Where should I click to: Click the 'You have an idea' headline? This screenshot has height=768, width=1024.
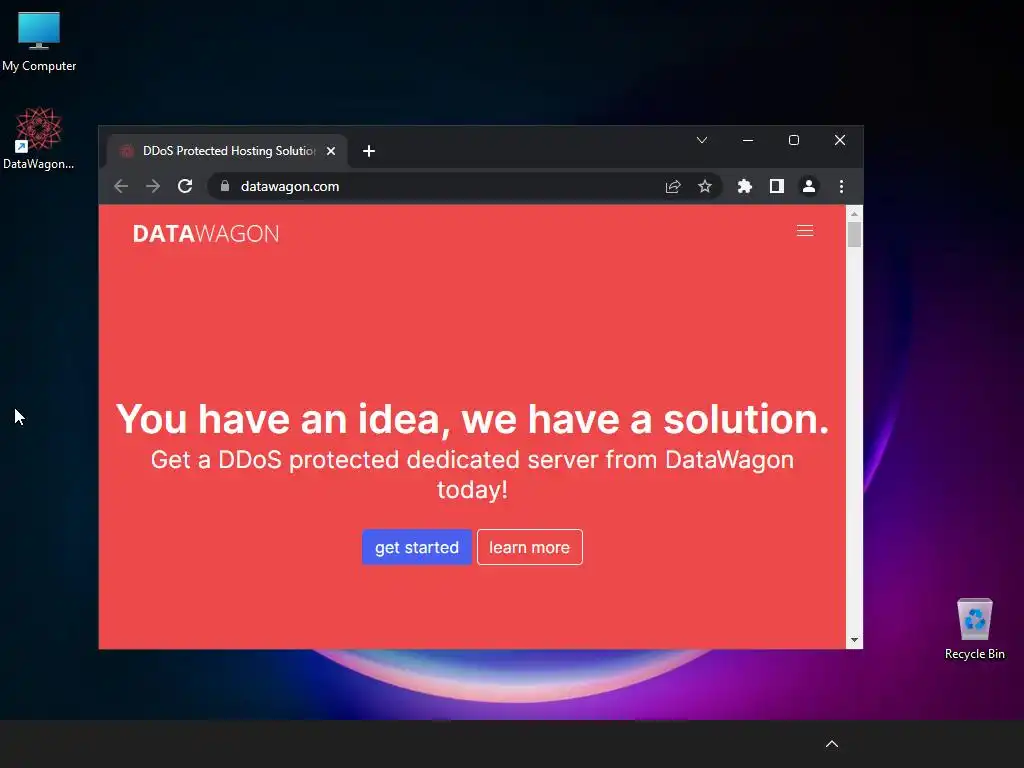click(472, 419)
